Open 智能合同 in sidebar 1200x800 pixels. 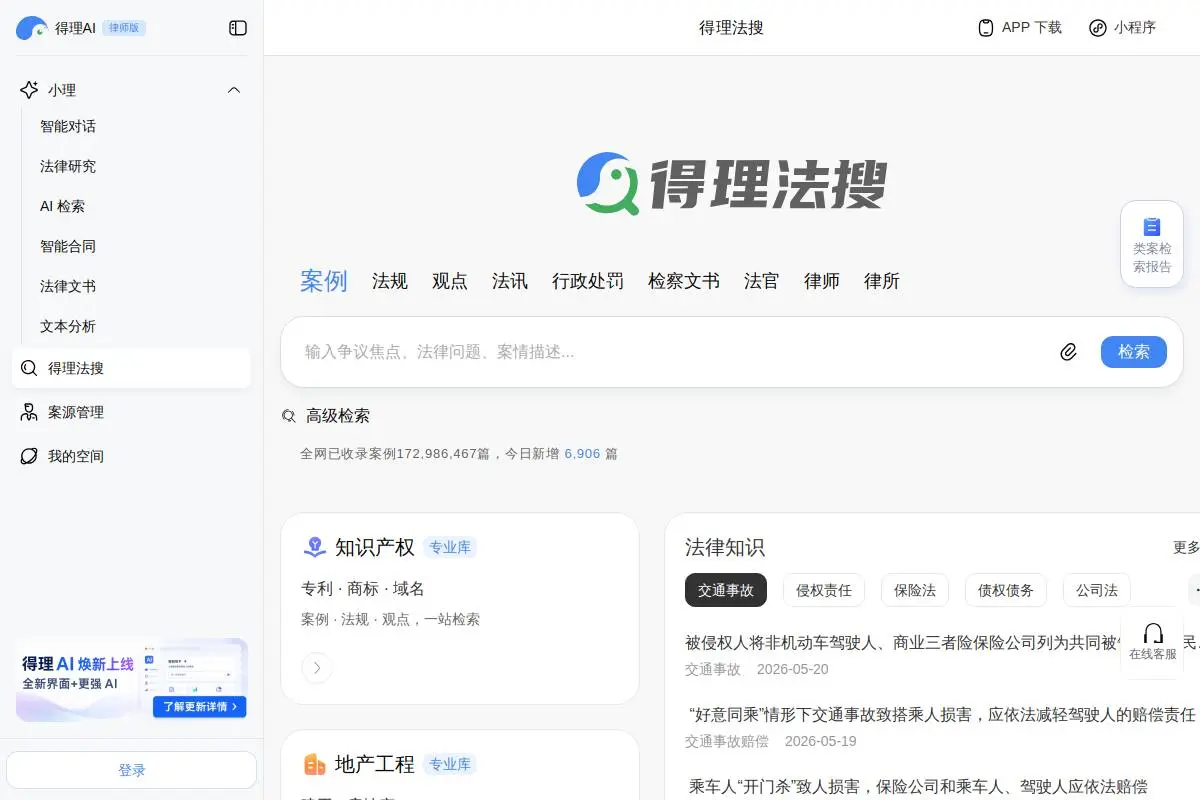[x=68, y=246]
